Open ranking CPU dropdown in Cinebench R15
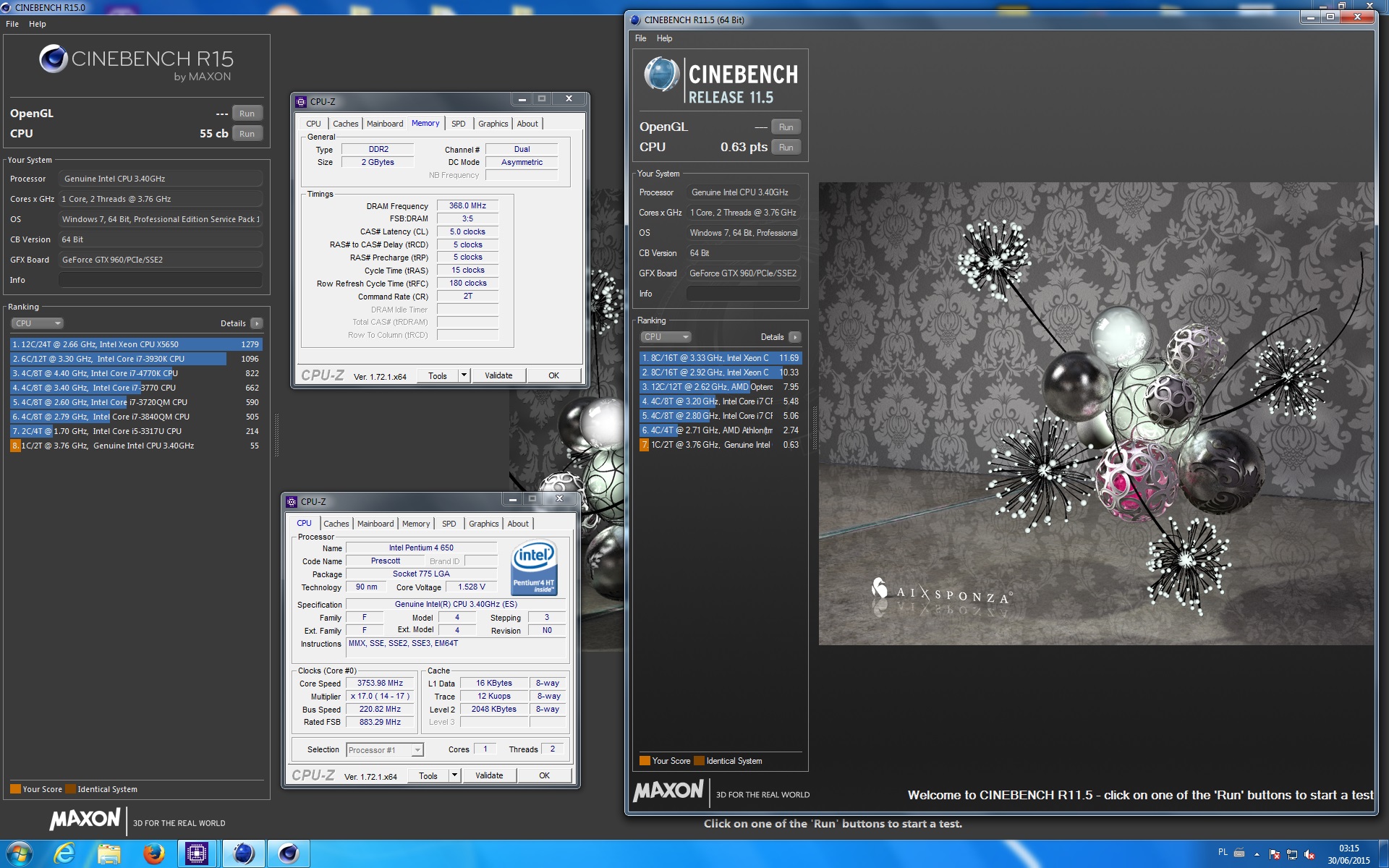 37,323
